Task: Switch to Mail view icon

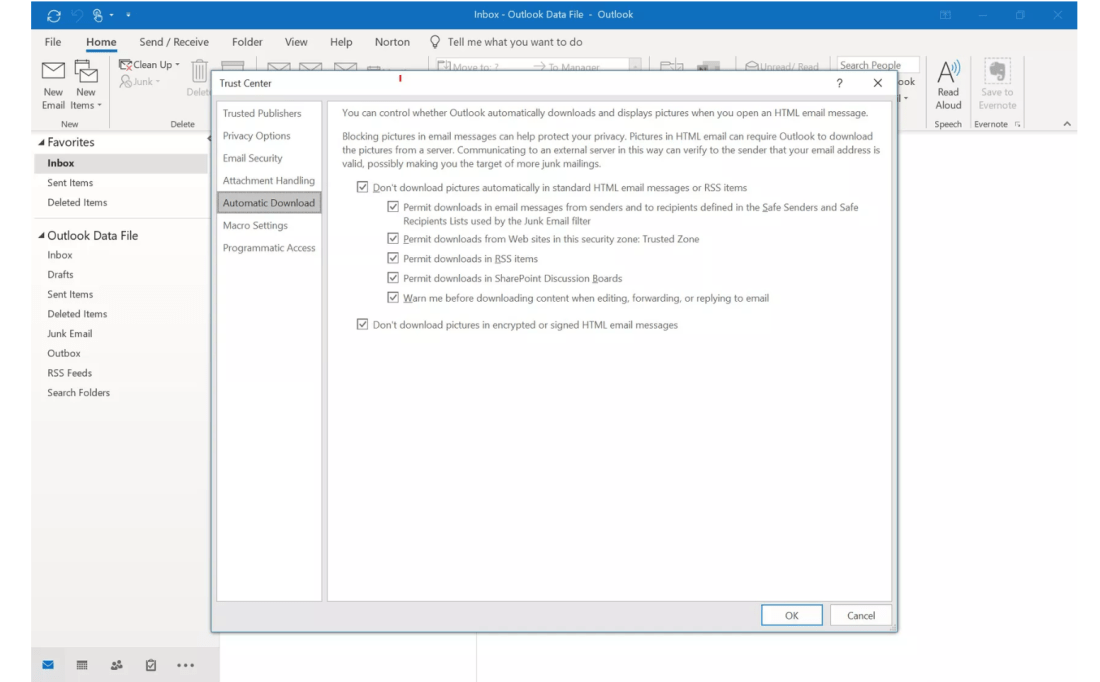Action: point(48,664)
